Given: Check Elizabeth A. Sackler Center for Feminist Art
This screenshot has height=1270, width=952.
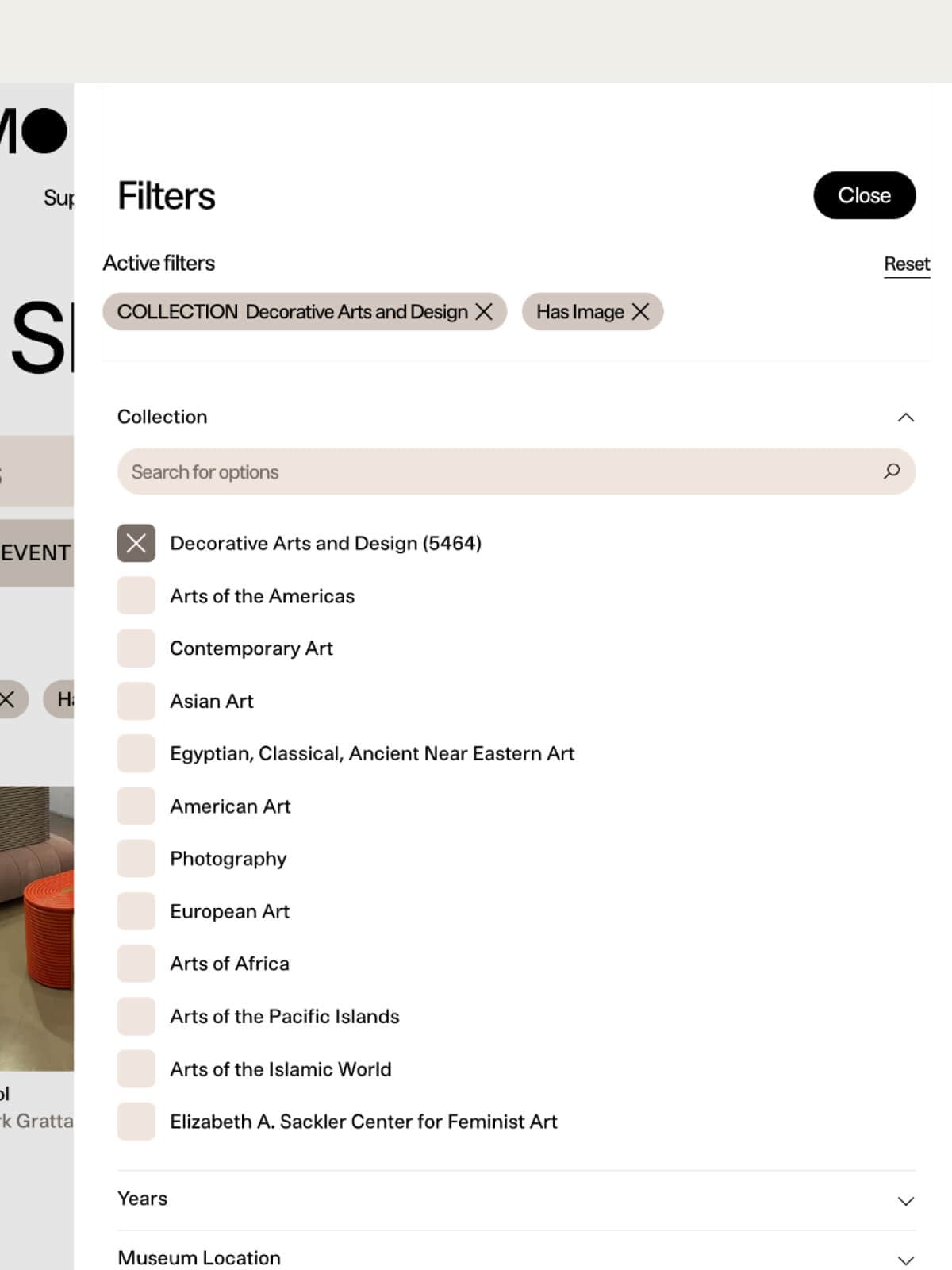Looking at the screenshot, I should tap(136, 1122).
